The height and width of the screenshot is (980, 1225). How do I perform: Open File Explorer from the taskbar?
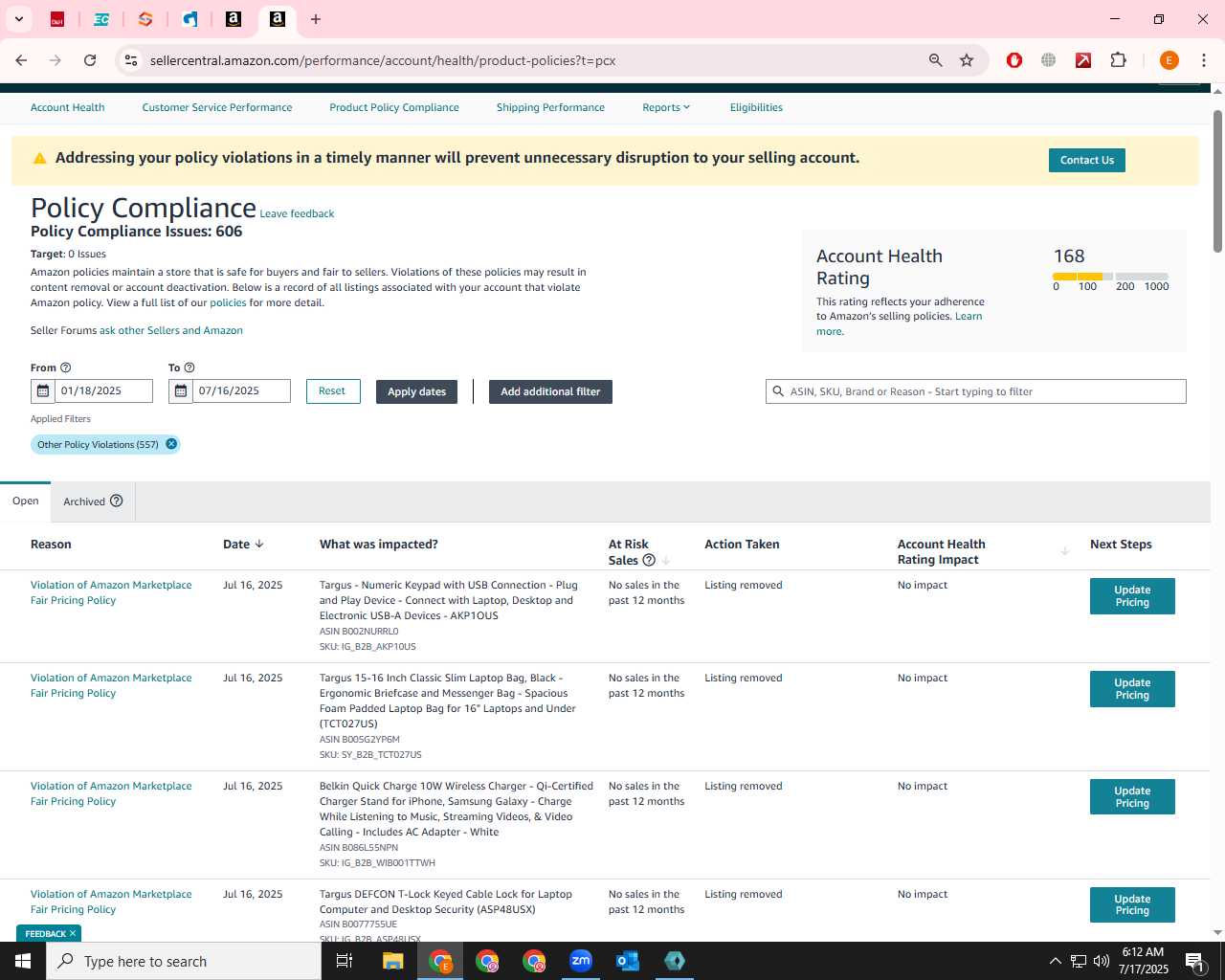coord(393,961)
